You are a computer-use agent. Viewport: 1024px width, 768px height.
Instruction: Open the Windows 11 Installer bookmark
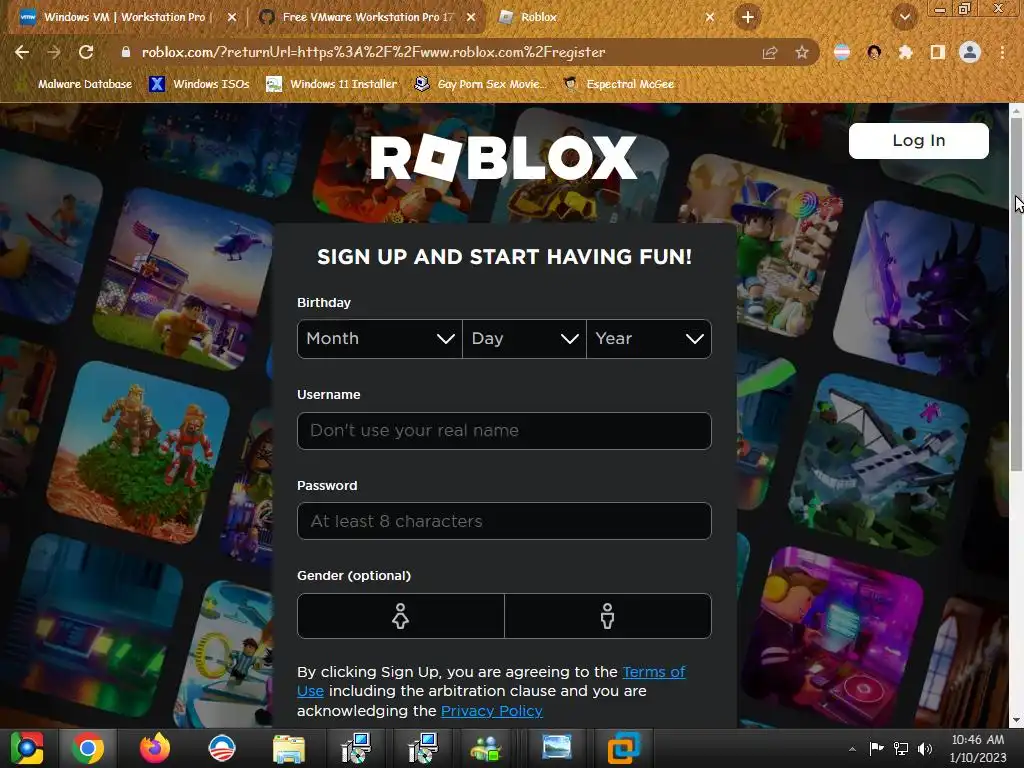[332, 84]
